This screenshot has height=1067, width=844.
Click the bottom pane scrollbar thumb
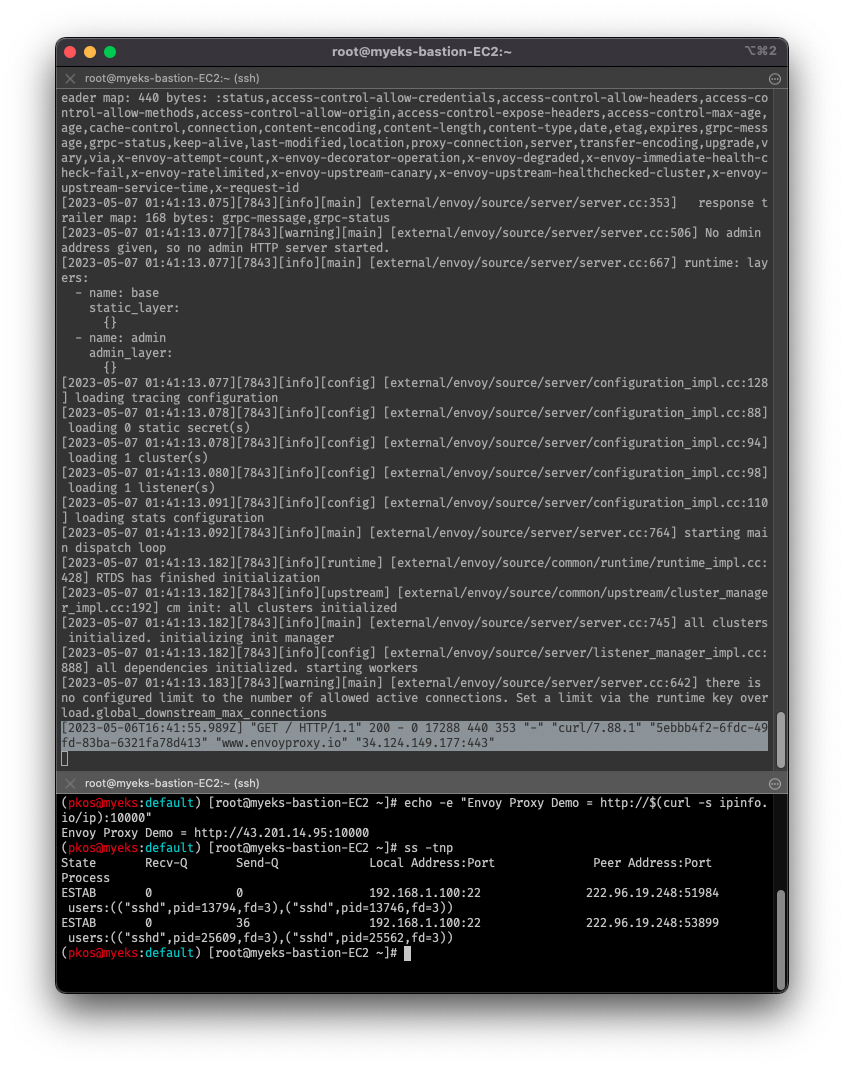(781, 938)
